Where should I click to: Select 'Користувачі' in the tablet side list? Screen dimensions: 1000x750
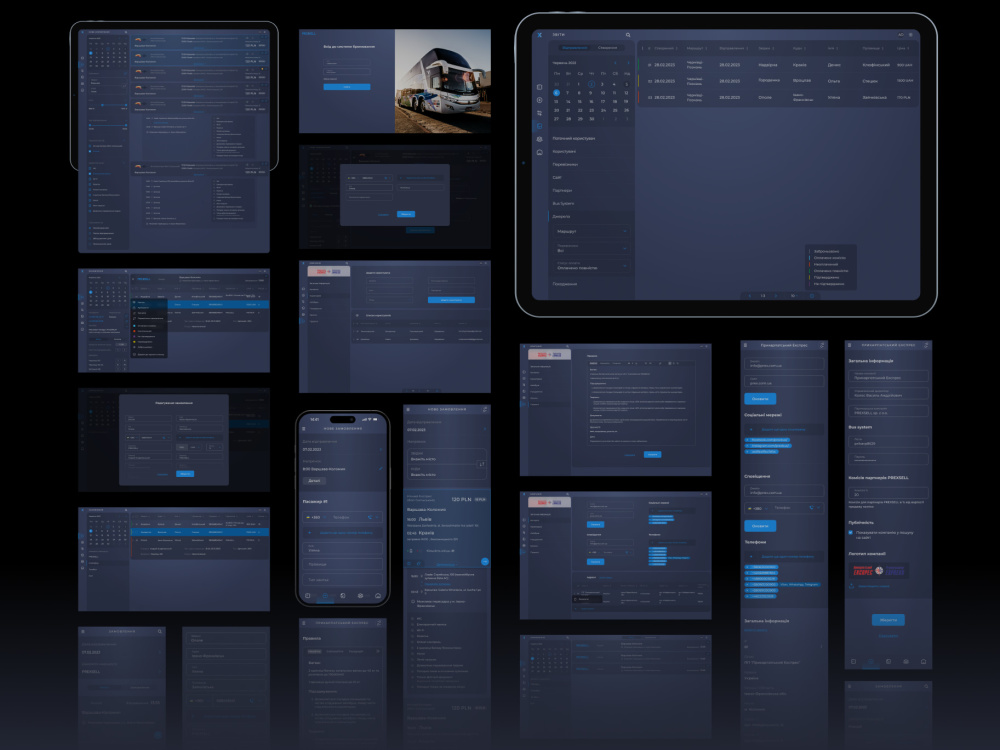564,152
